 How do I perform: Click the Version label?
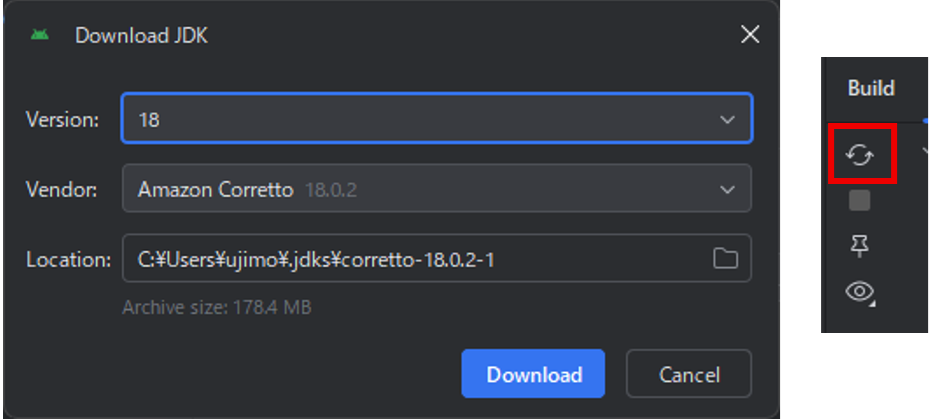(x=62, y=119)
